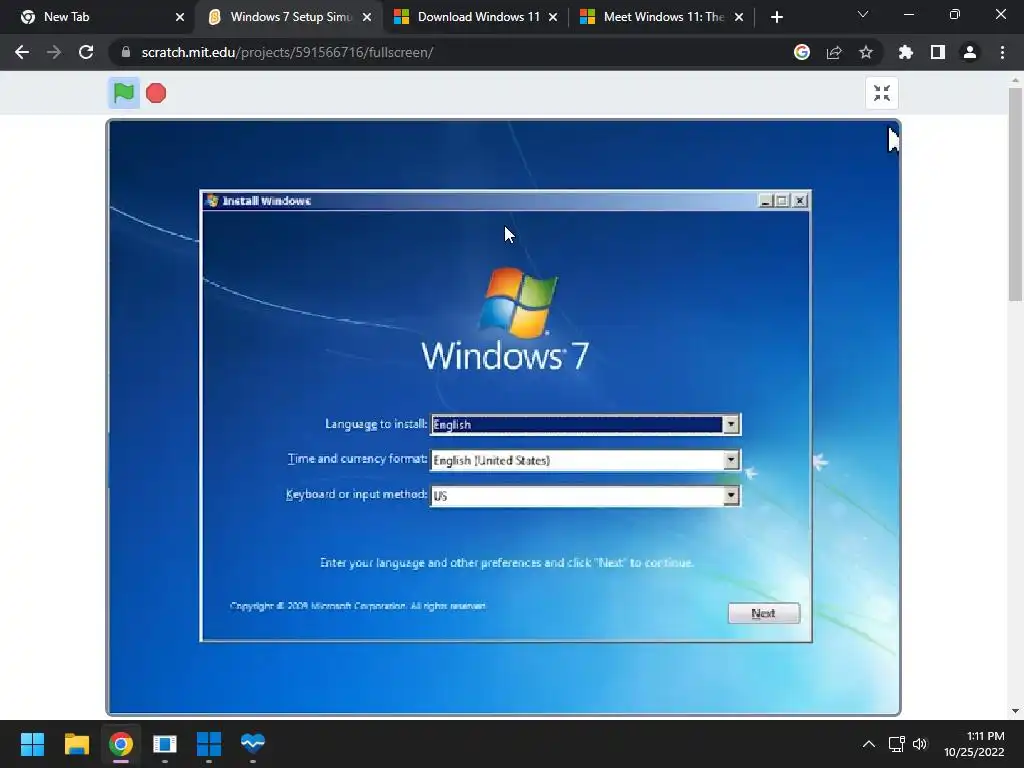Open the blue four-tile Windows-logo app on the taskbar
This screenshot has width=1024, height=768.
(x=209, y=744)
